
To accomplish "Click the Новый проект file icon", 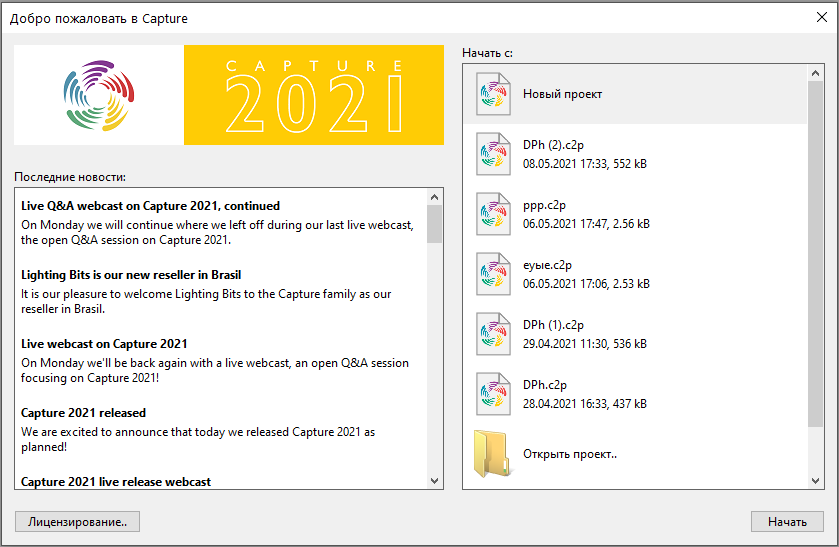I will pos(493,94).
